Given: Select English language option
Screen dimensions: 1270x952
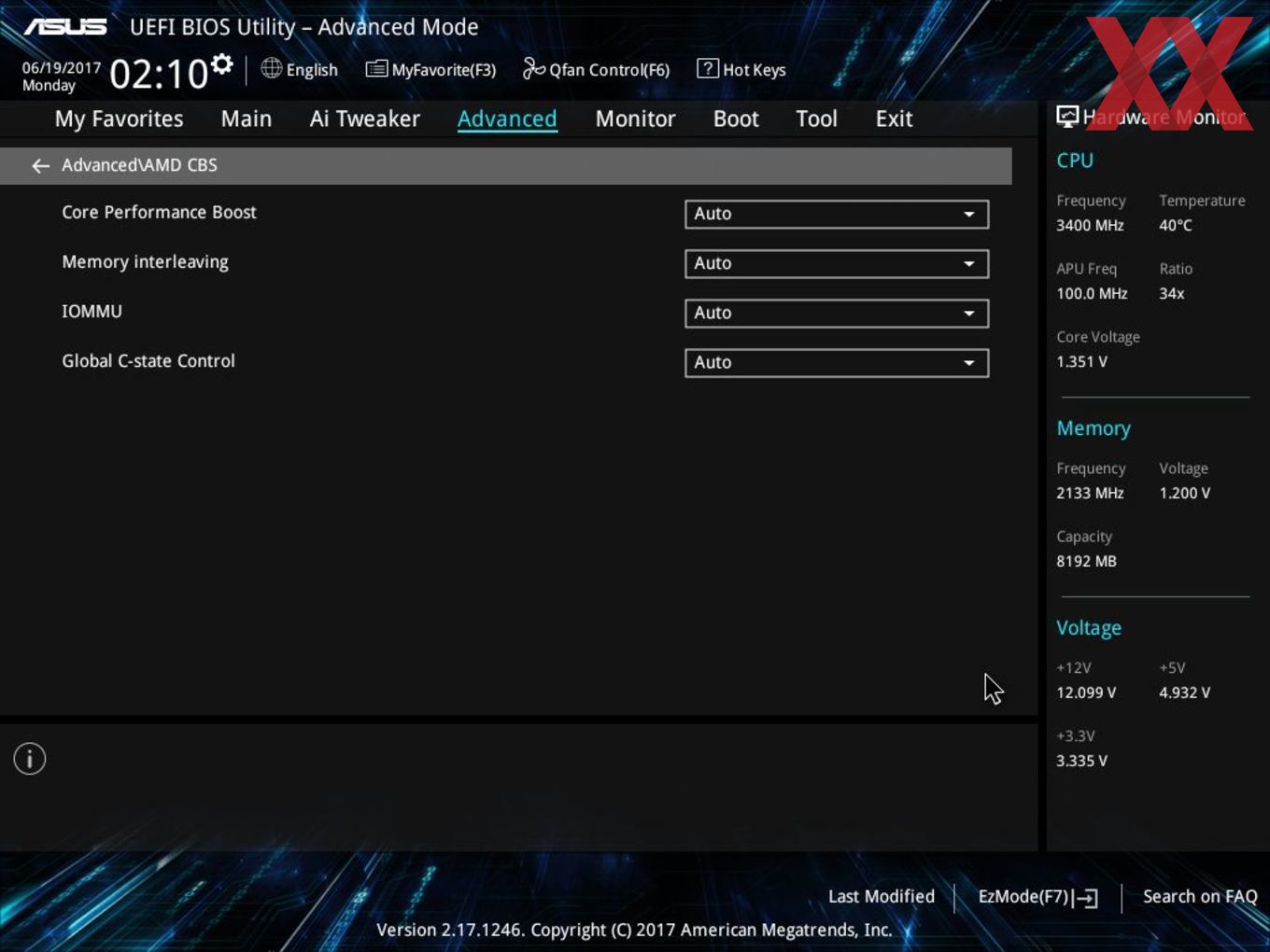Looking at the screenshot, I should coord(312,70).
